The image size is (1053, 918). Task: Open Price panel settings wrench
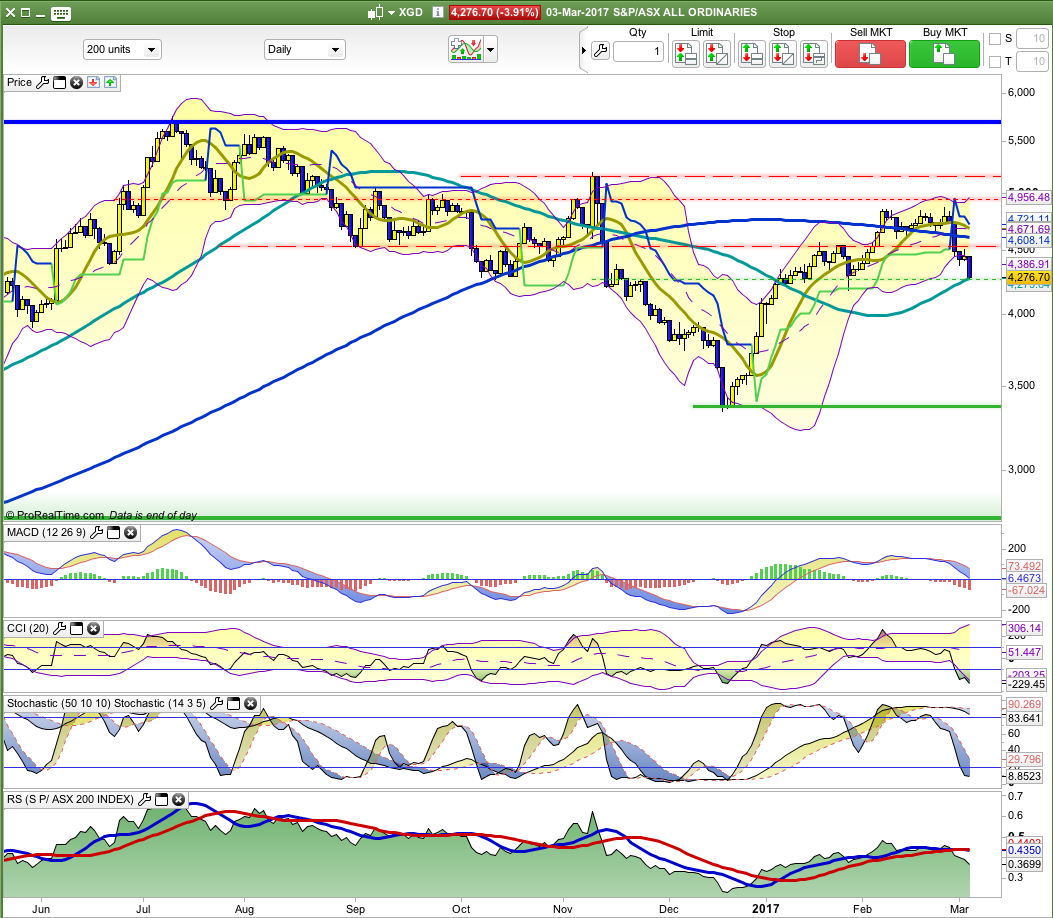pyautogui.click(x=42, y=83)
